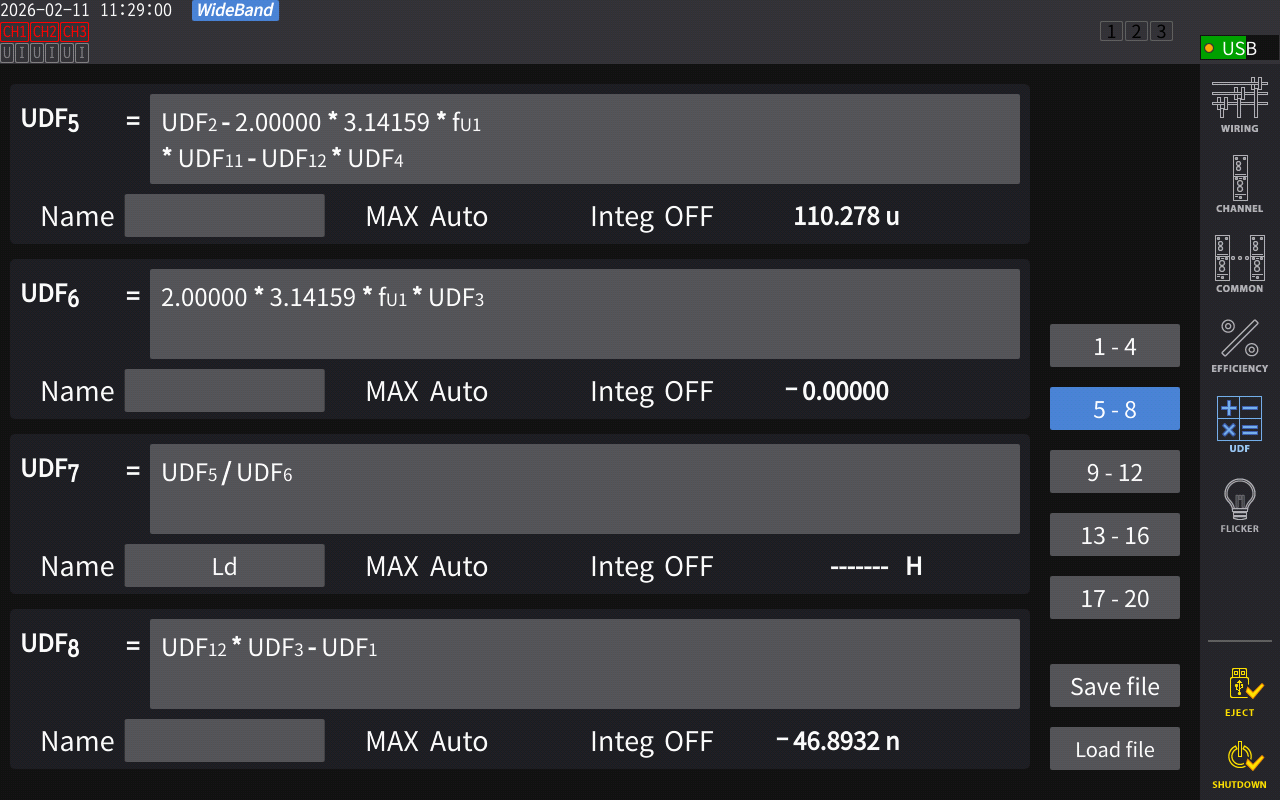
Task: Open the Wiring settings icon
Action: 1239,104
